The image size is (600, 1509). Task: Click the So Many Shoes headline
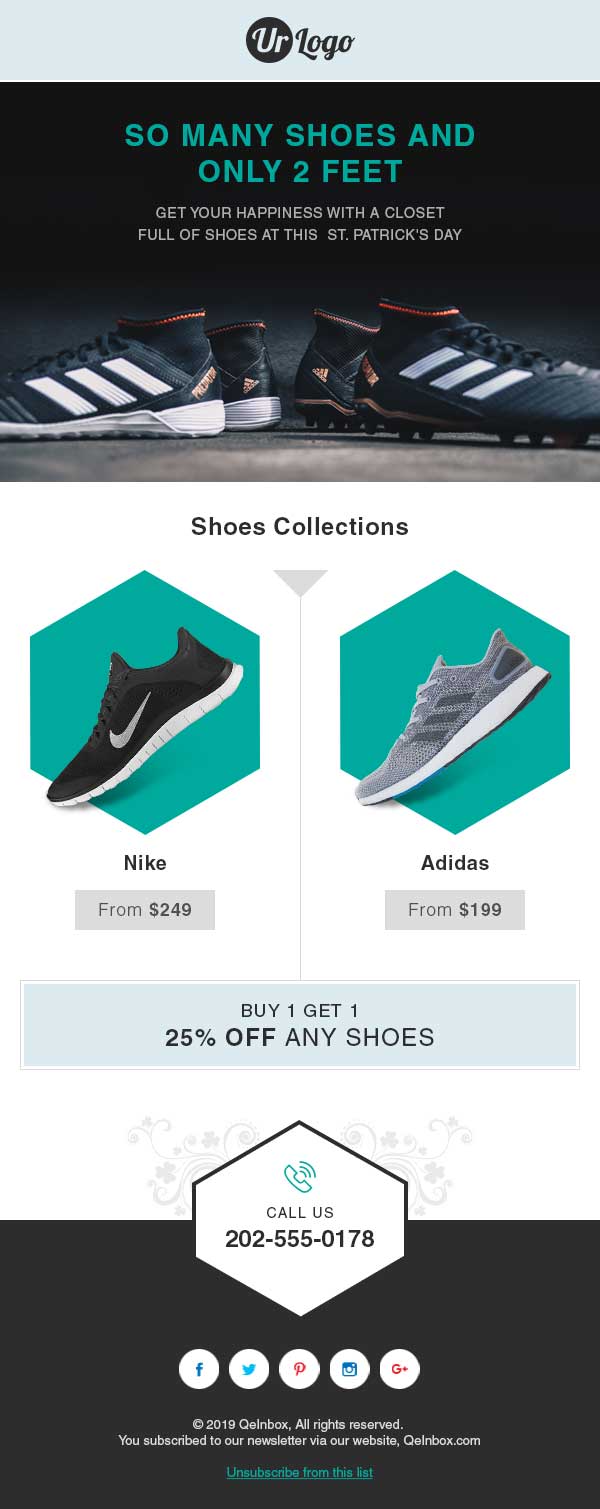300,153
